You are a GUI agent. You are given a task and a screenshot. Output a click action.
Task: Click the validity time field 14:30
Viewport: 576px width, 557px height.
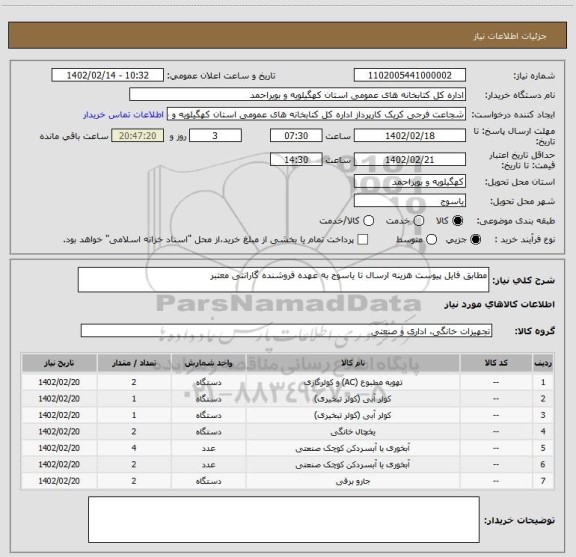296,160
